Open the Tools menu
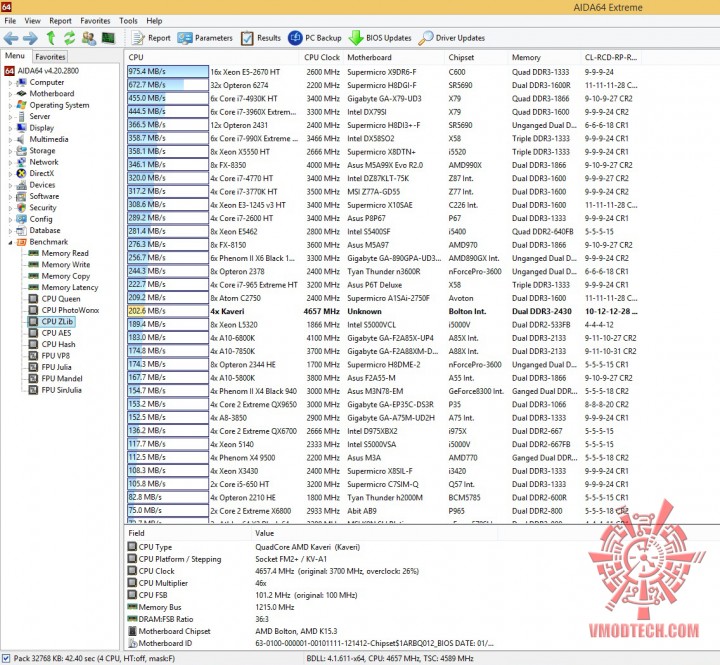Image resolution: width=720 pixels, height=665 pixels. (128, 21)
